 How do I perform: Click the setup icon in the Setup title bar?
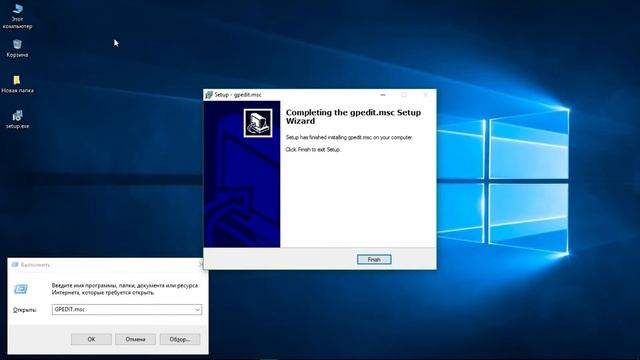coord(209,95)
